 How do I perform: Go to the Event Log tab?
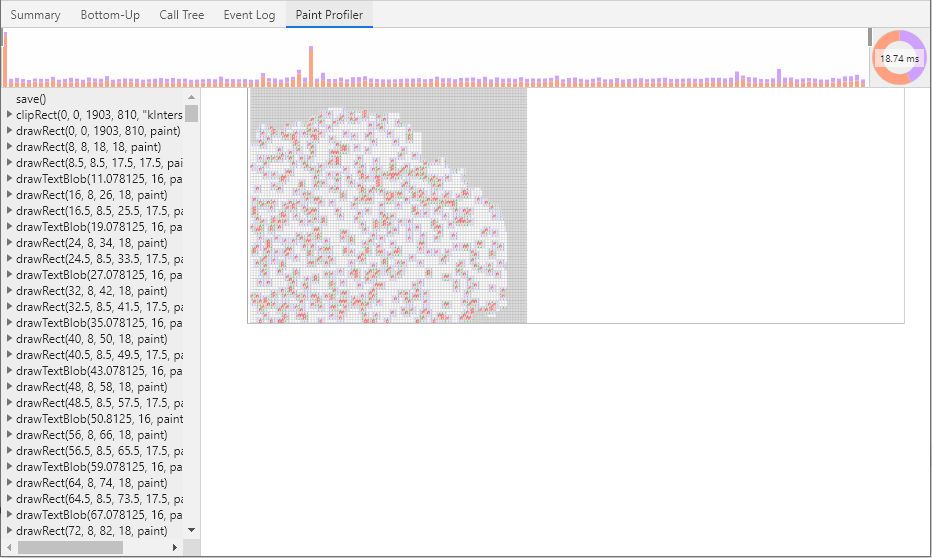249,15
